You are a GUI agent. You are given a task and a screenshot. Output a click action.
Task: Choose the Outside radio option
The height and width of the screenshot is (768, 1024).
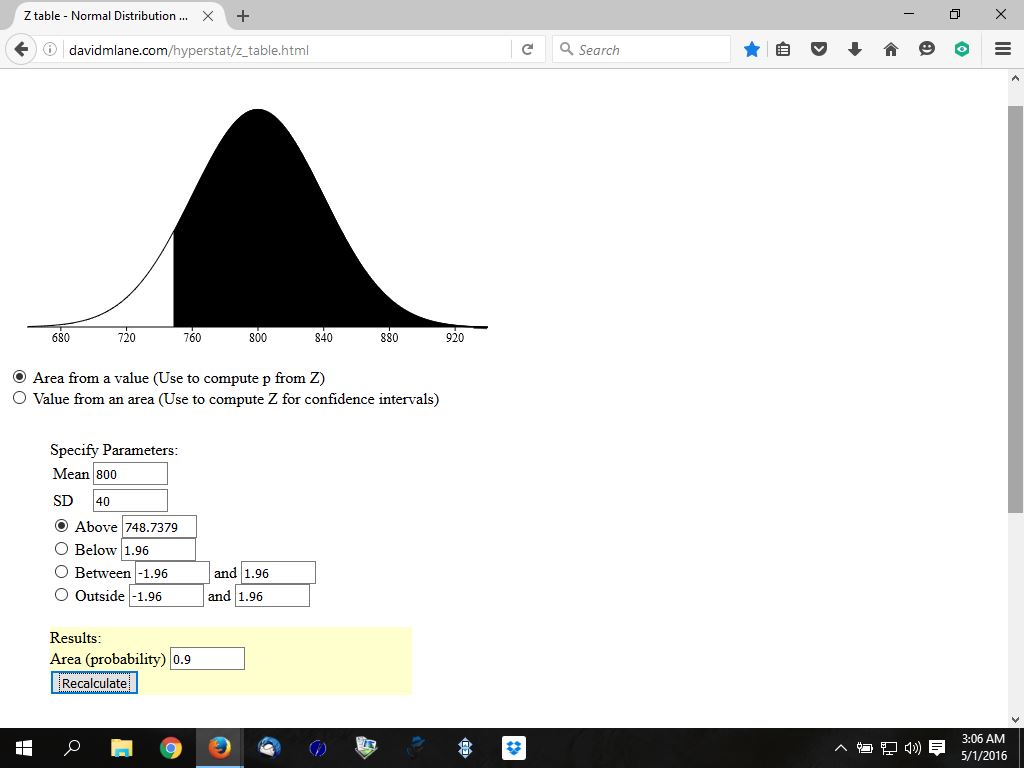(x=61, y=594)
